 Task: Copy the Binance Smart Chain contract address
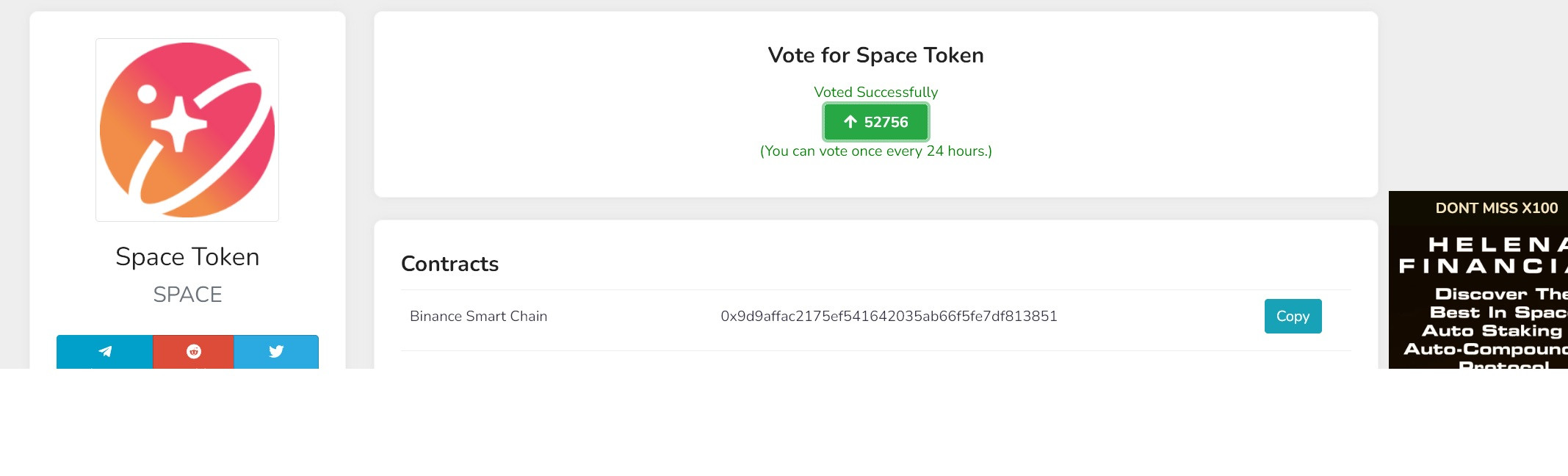click(1293, 316)
